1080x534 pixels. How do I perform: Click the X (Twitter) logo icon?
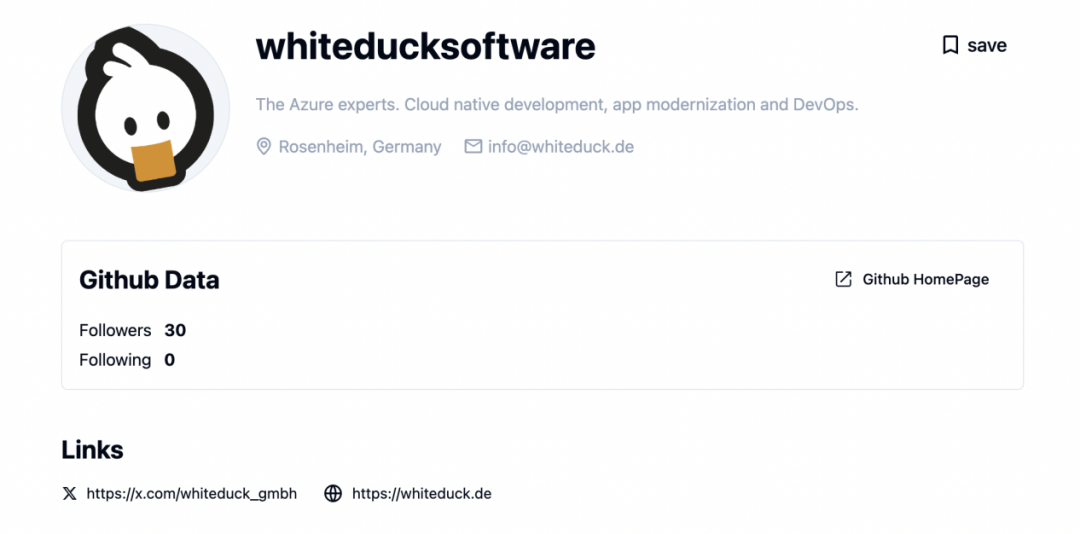[x=70, y=494]
